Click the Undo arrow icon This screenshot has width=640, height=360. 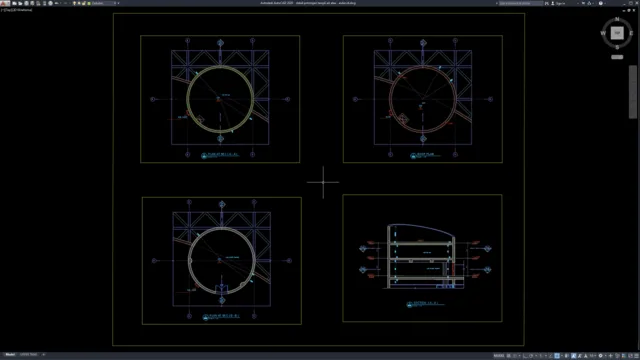coord(56,3)
